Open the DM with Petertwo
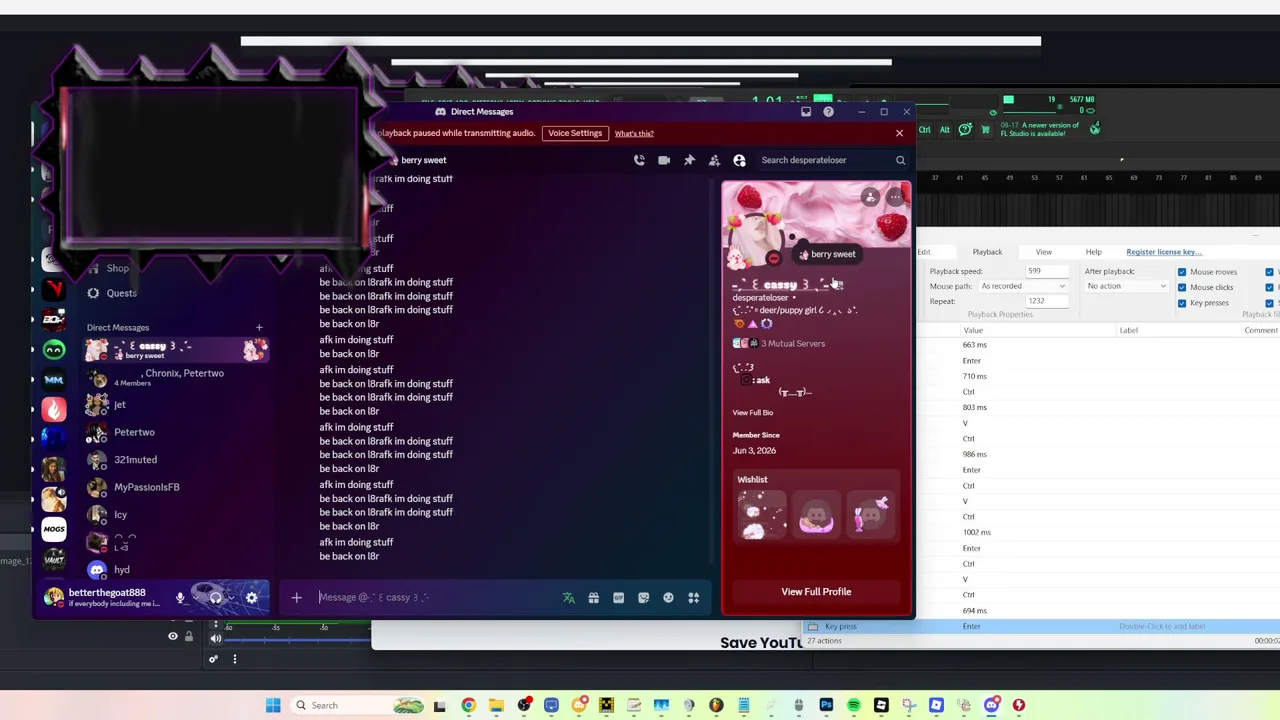This screenshot has height=720, width=1280. pyautogui.click(x=177, y=432)
